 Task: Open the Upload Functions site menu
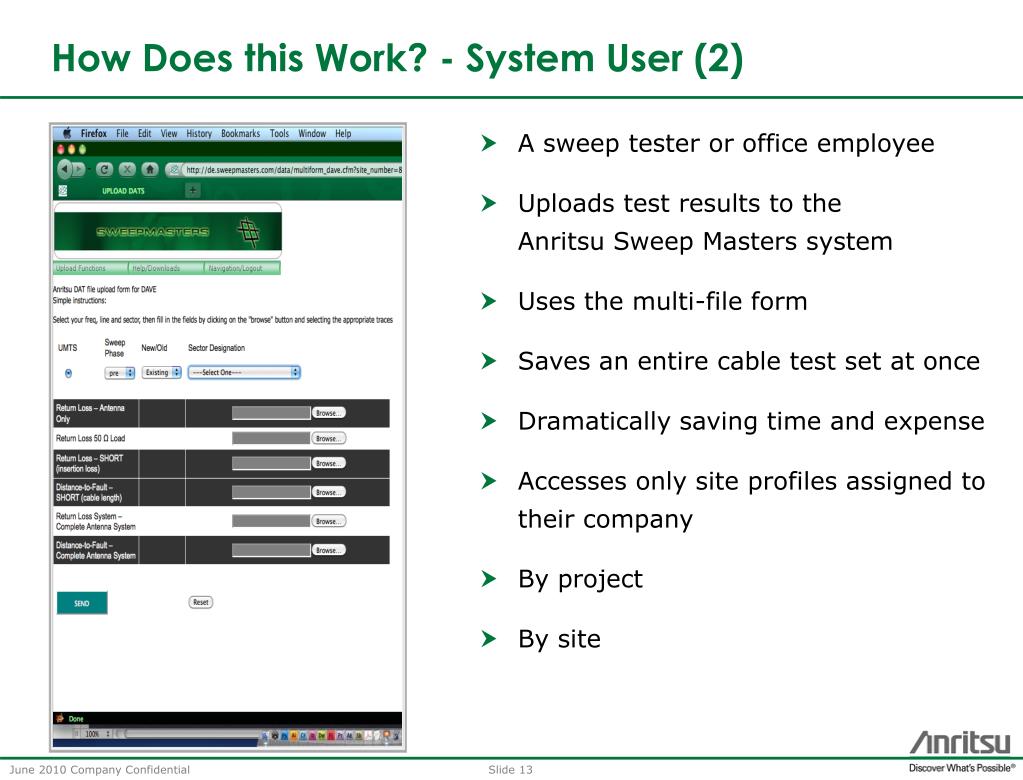[x=90, y=268]
